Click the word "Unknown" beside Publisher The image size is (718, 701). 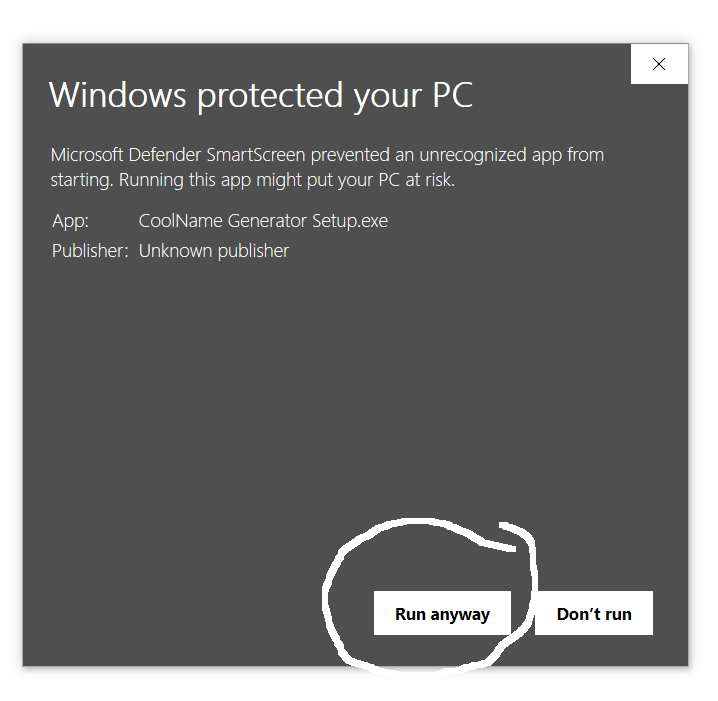(173, 251)
